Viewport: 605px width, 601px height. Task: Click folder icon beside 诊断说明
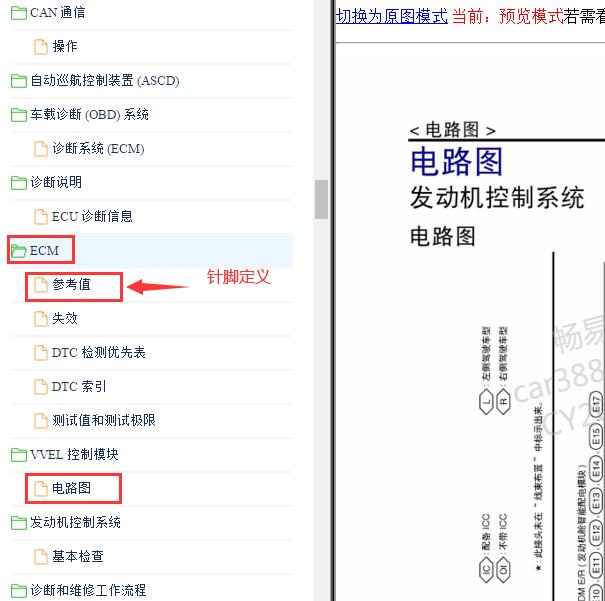point(19,183)
